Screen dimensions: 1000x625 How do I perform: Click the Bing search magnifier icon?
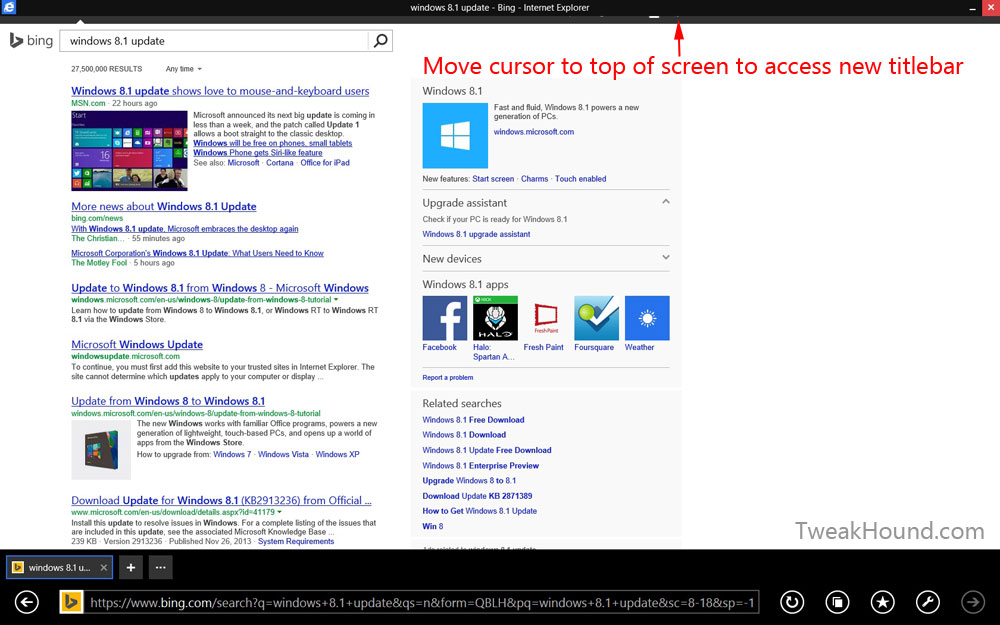pos(380,41)
